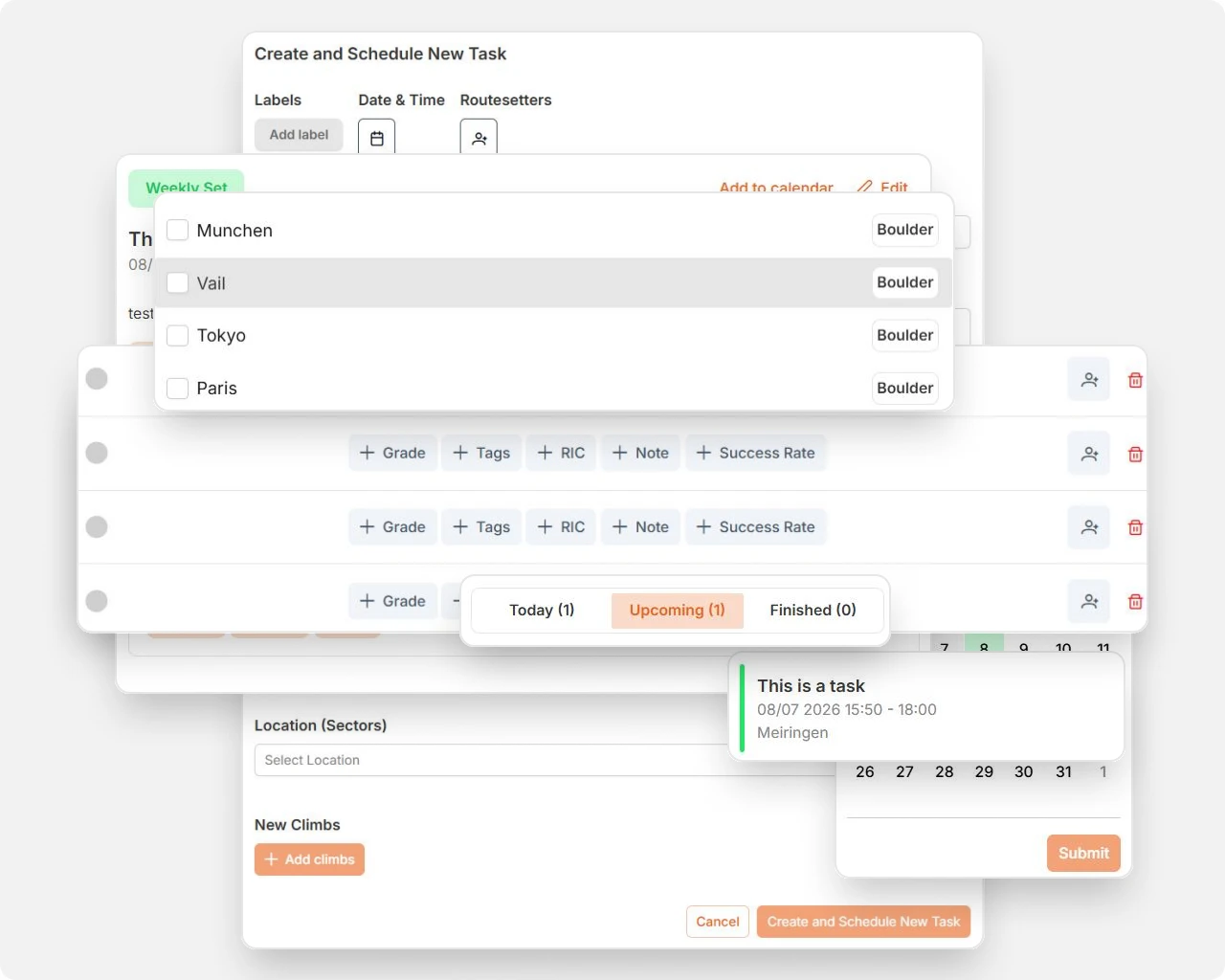
Task: Delete the fourth climb row with its trash icon
Action: pos(1135,601)
